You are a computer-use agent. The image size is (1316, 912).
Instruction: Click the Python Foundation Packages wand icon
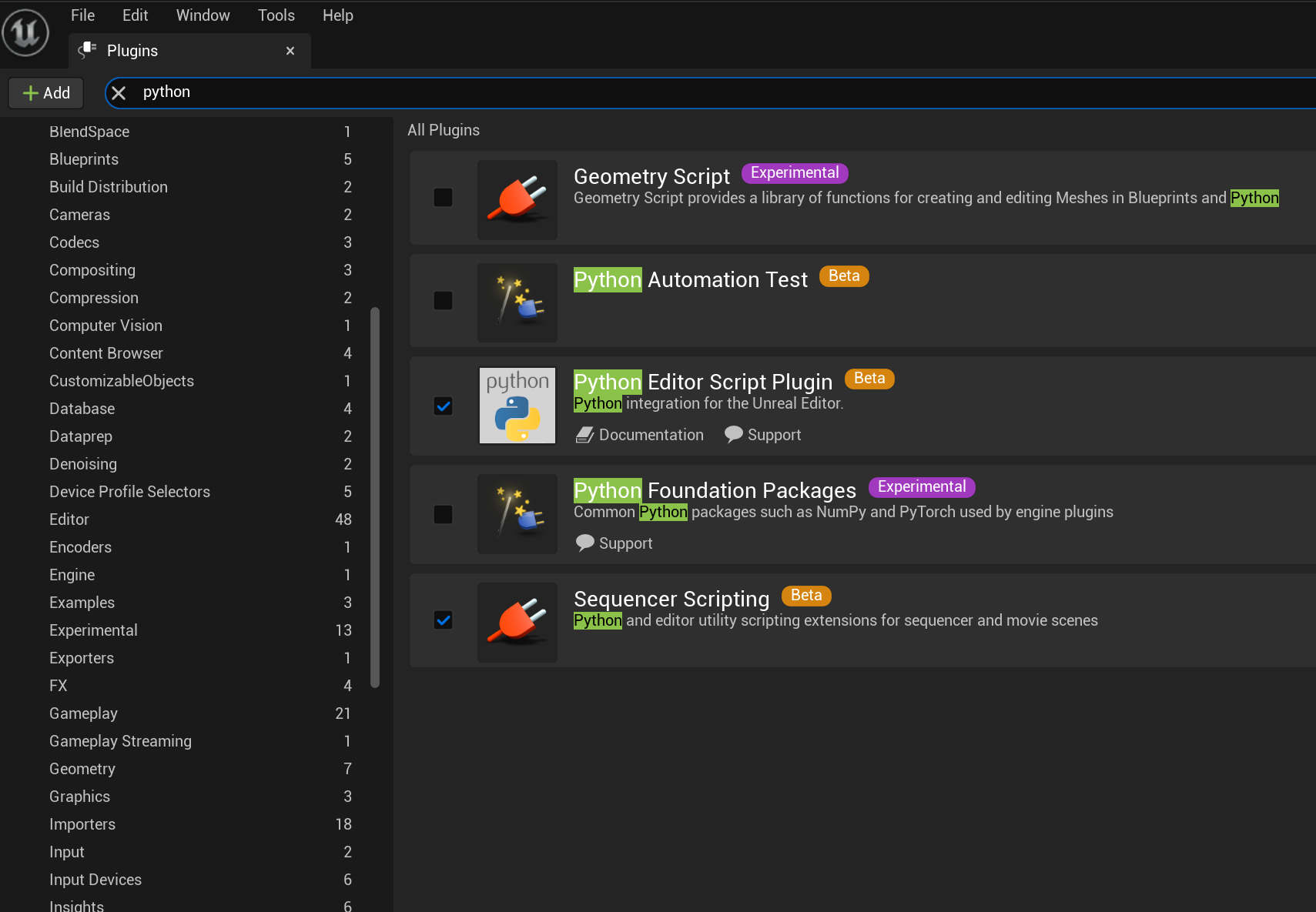[517, 514]
